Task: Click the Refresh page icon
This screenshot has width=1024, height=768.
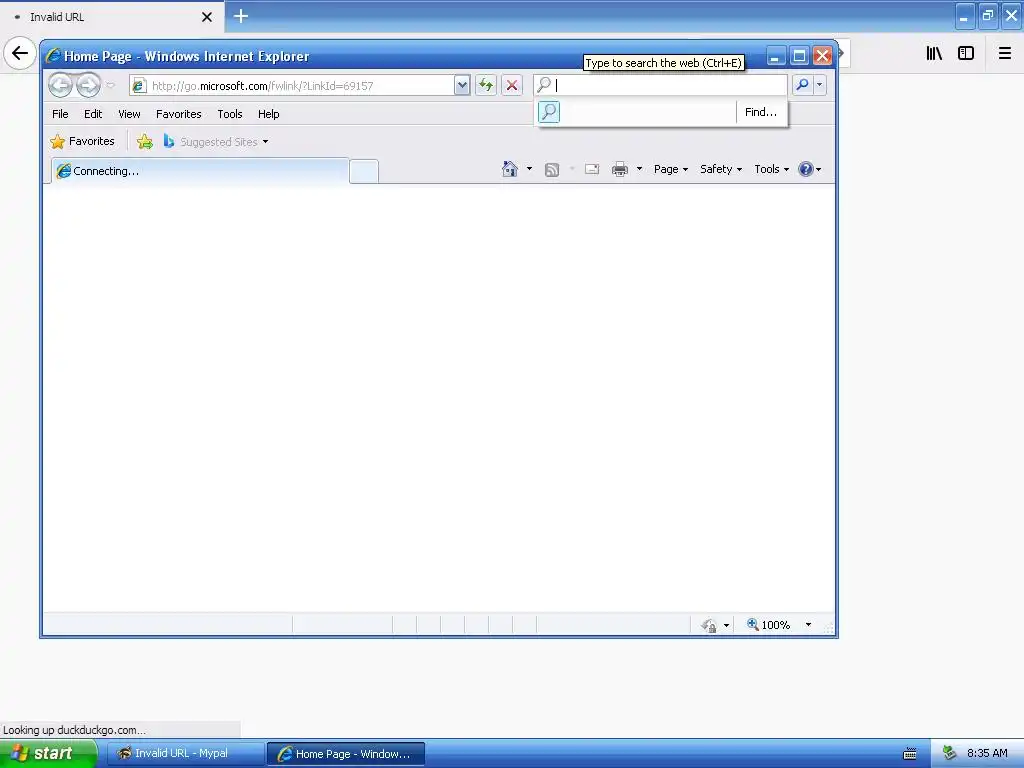Action: pyautogui.click(x=485, y=85)
